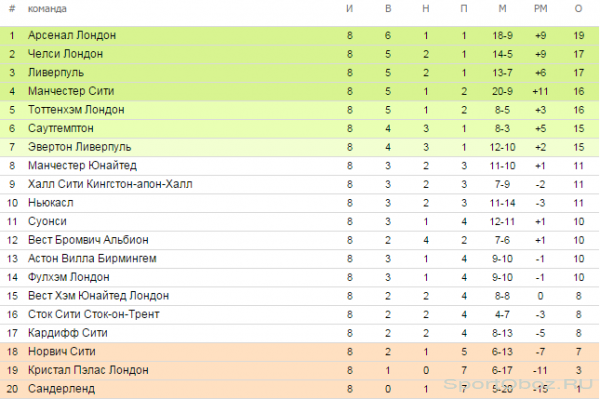Open Вест Бромвич Альбион entry

pyautogui.click(x=88, y=240)
